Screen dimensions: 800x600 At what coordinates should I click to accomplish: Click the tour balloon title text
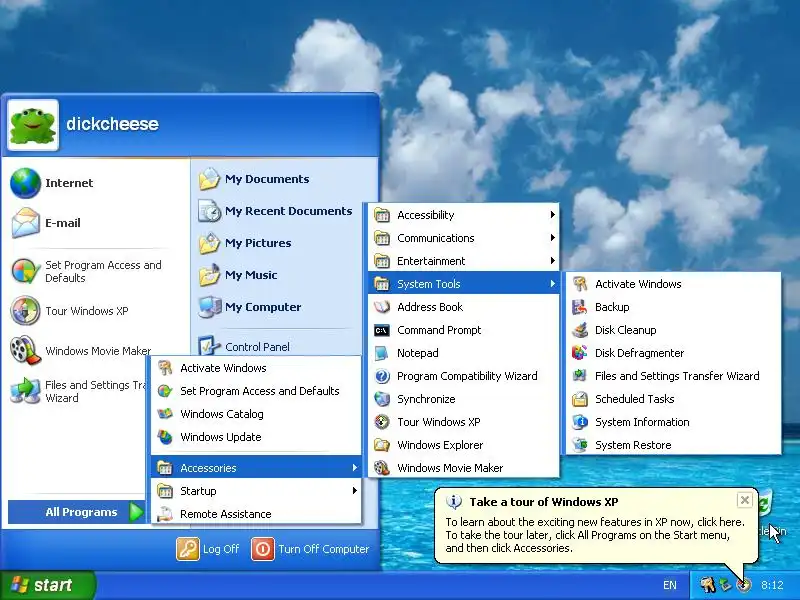pos(544,502)
